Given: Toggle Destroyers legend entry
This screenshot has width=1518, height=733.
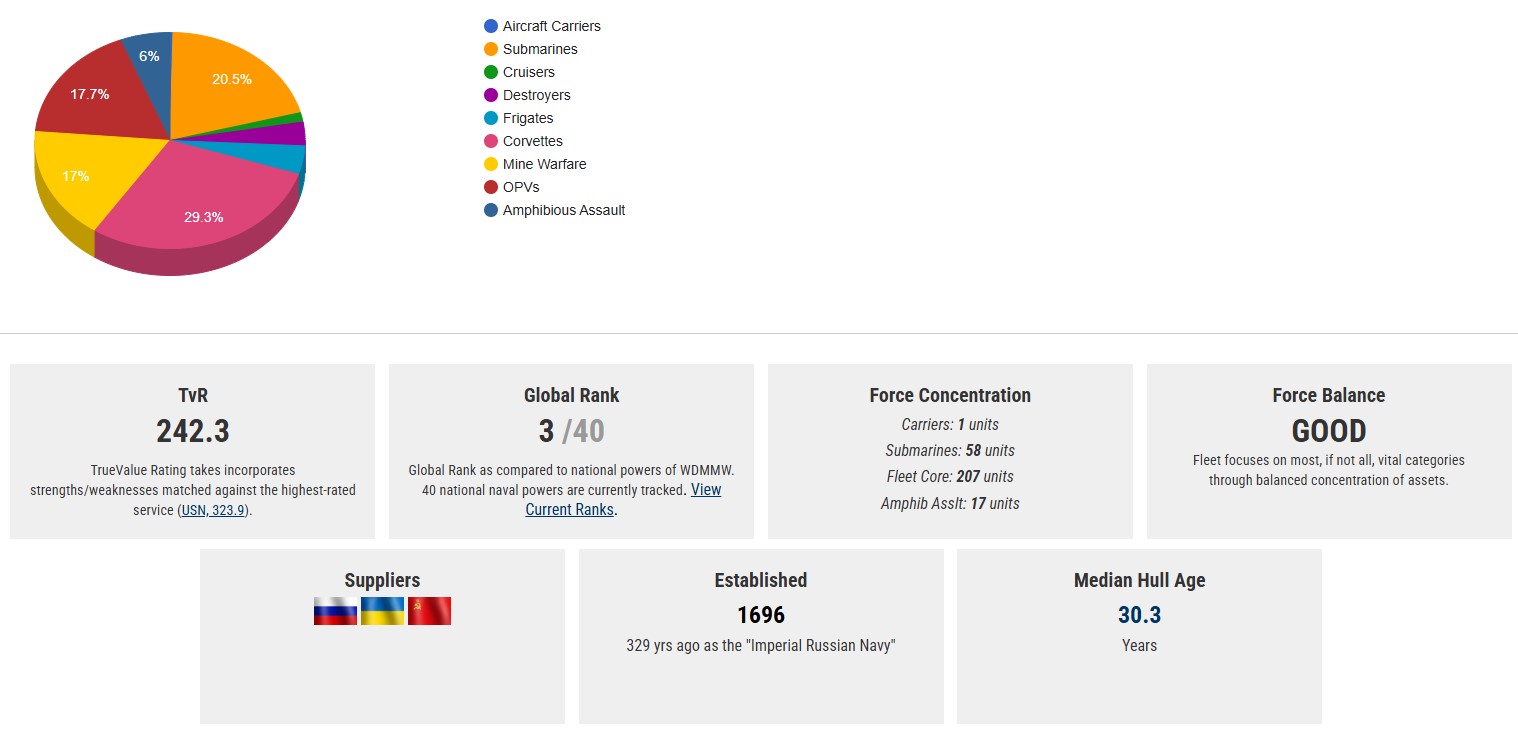Looking at the screenshot, I should click(536, 95).
